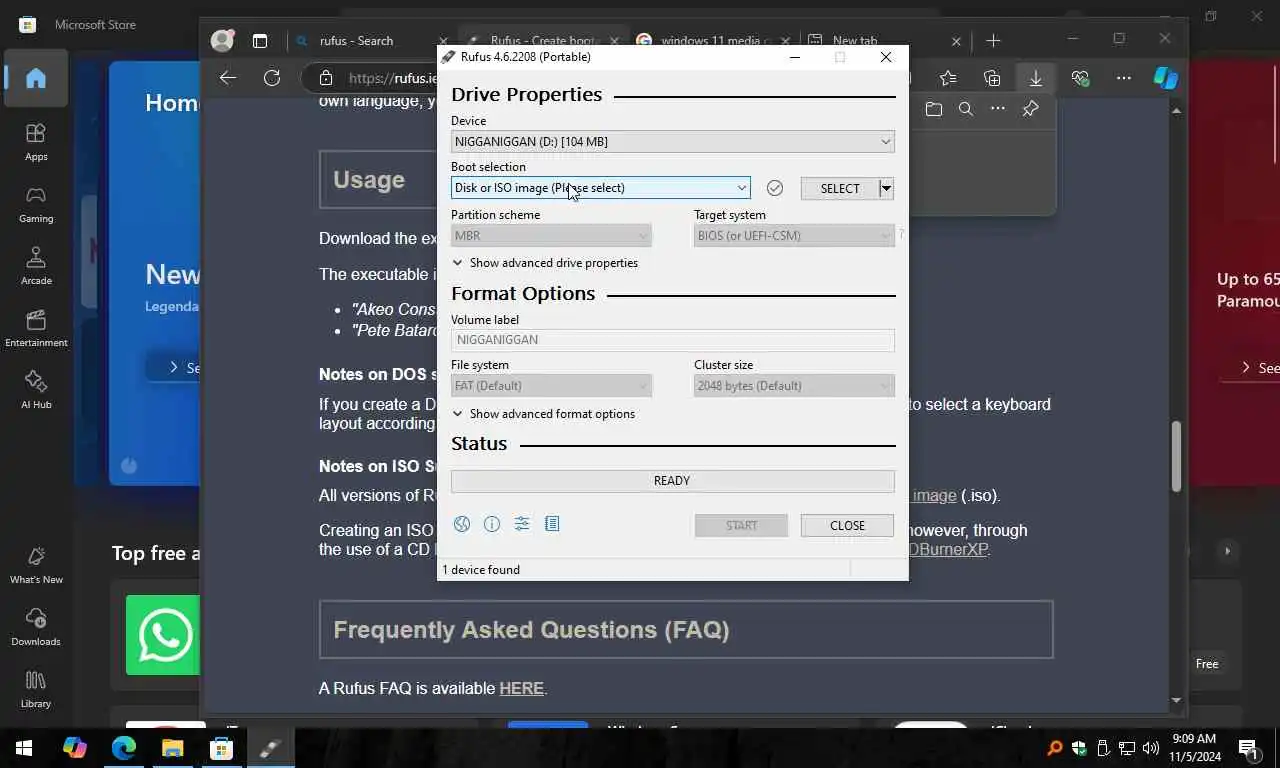Image resolution: width=1280 pixels, height=768 pixels.
Task: Open What's New in Microsoft Store
Action: coord(36,565)
